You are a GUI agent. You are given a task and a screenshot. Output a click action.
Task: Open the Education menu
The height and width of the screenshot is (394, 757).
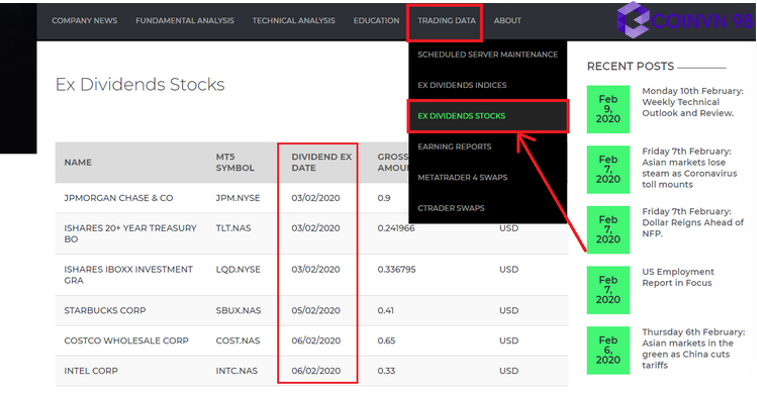click(376, 21)
